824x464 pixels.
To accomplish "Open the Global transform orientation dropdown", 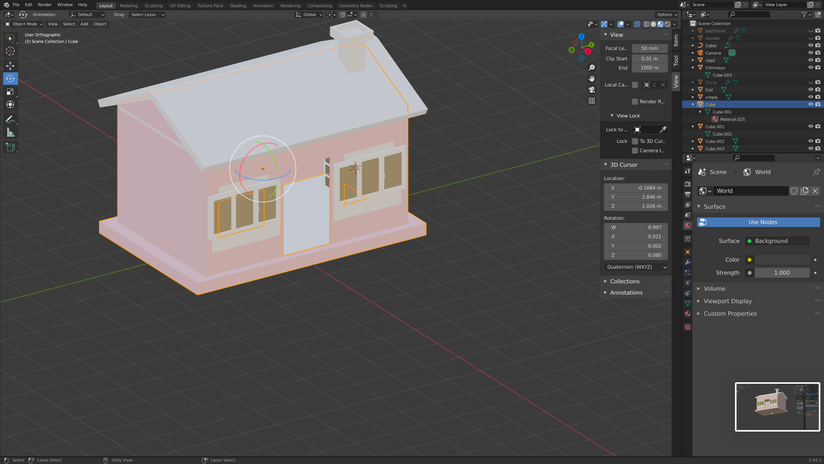I will pyautogui.click(x=308, y=15).
